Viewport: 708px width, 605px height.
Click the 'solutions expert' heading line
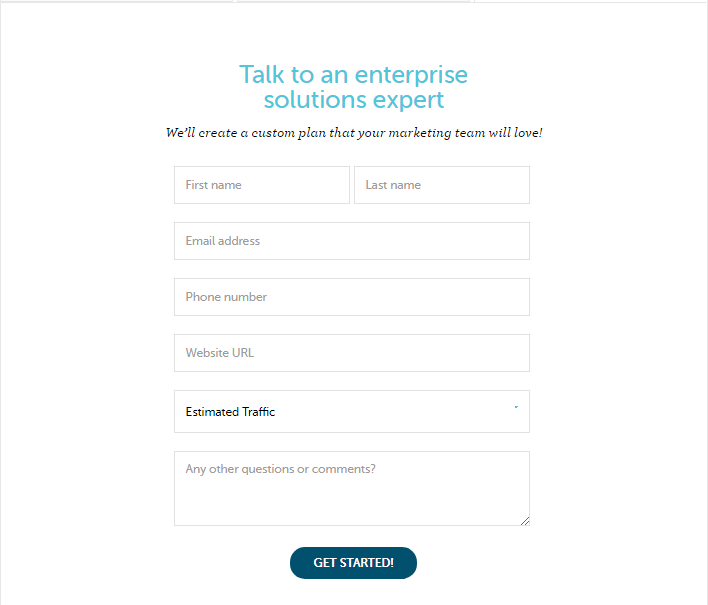(x=353, y=100)
